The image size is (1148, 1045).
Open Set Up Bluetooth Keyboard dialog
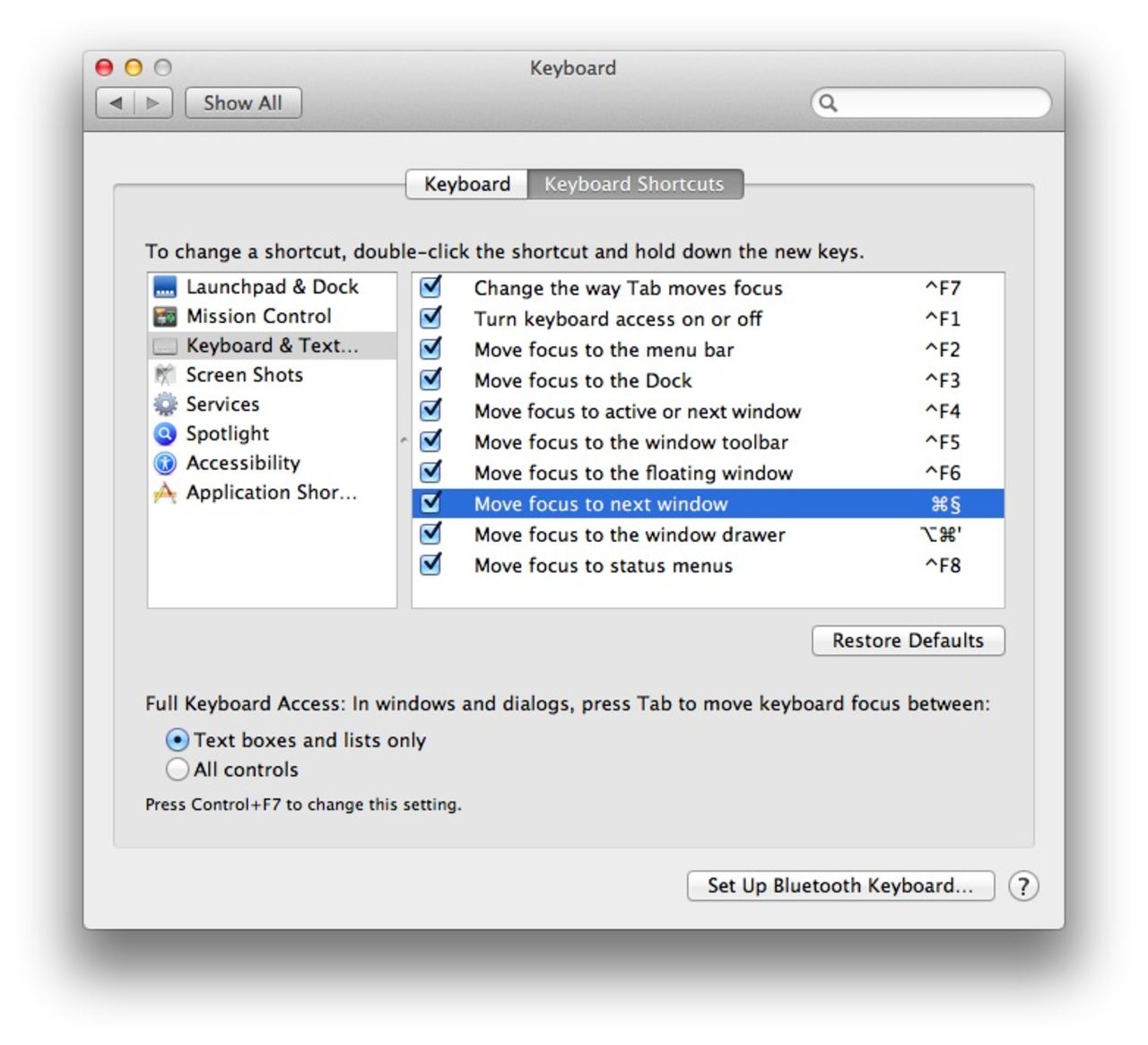tap(839, 886)
